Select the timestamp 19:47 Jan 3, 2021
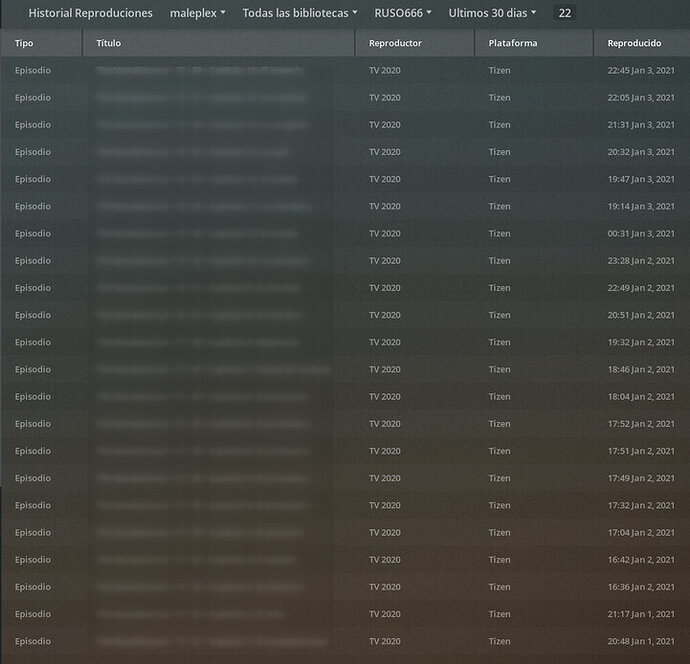The image size is (690, 664). [x=641, y=179]
